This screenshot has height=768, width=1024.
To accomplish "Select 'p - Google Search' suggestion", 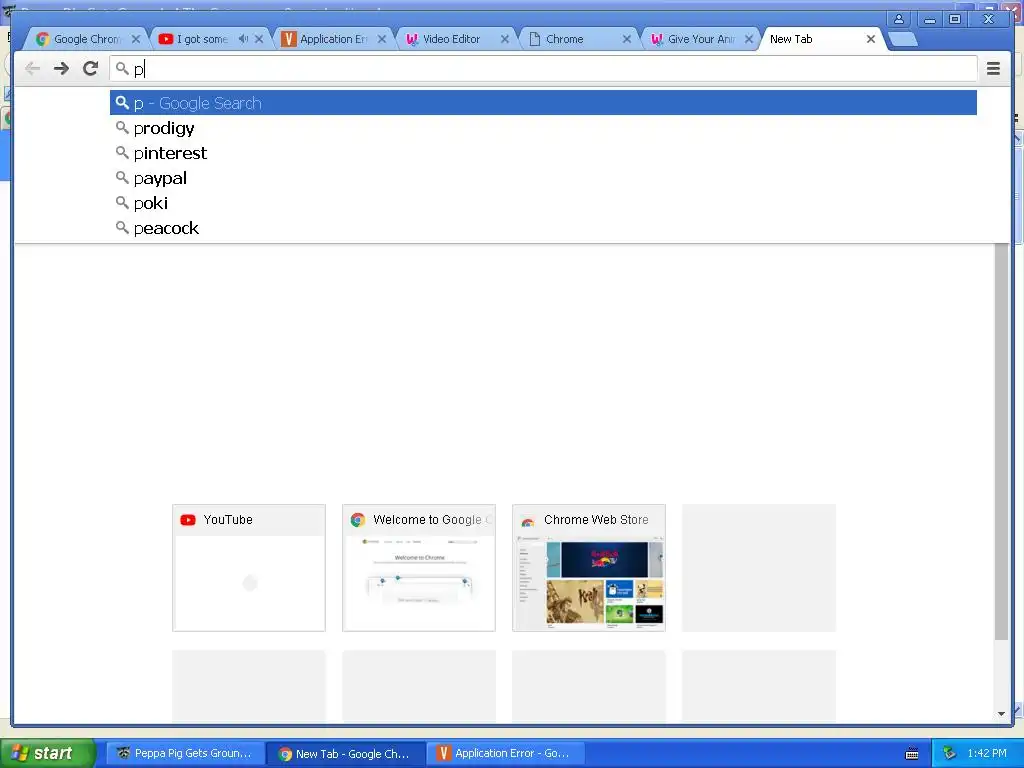I will (543, 103).
